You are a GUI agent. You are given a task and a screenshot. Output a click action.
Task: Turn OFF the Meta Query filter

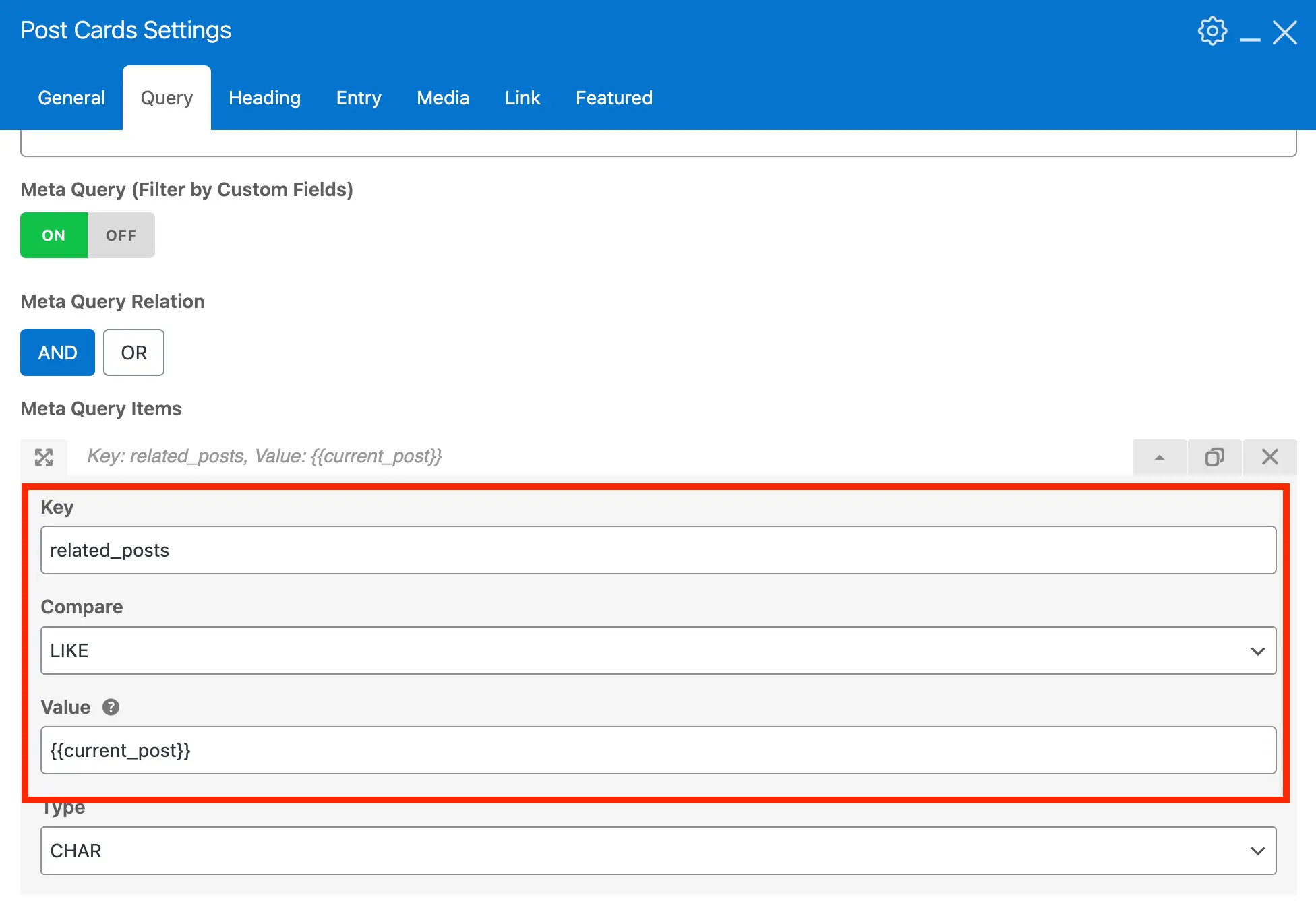coord(121,235)
